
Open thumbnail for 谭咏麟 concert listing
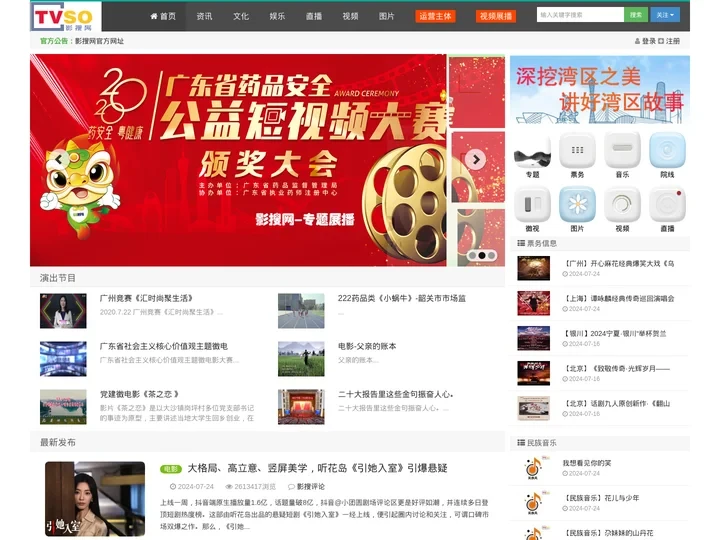click(x=533, y=303)
